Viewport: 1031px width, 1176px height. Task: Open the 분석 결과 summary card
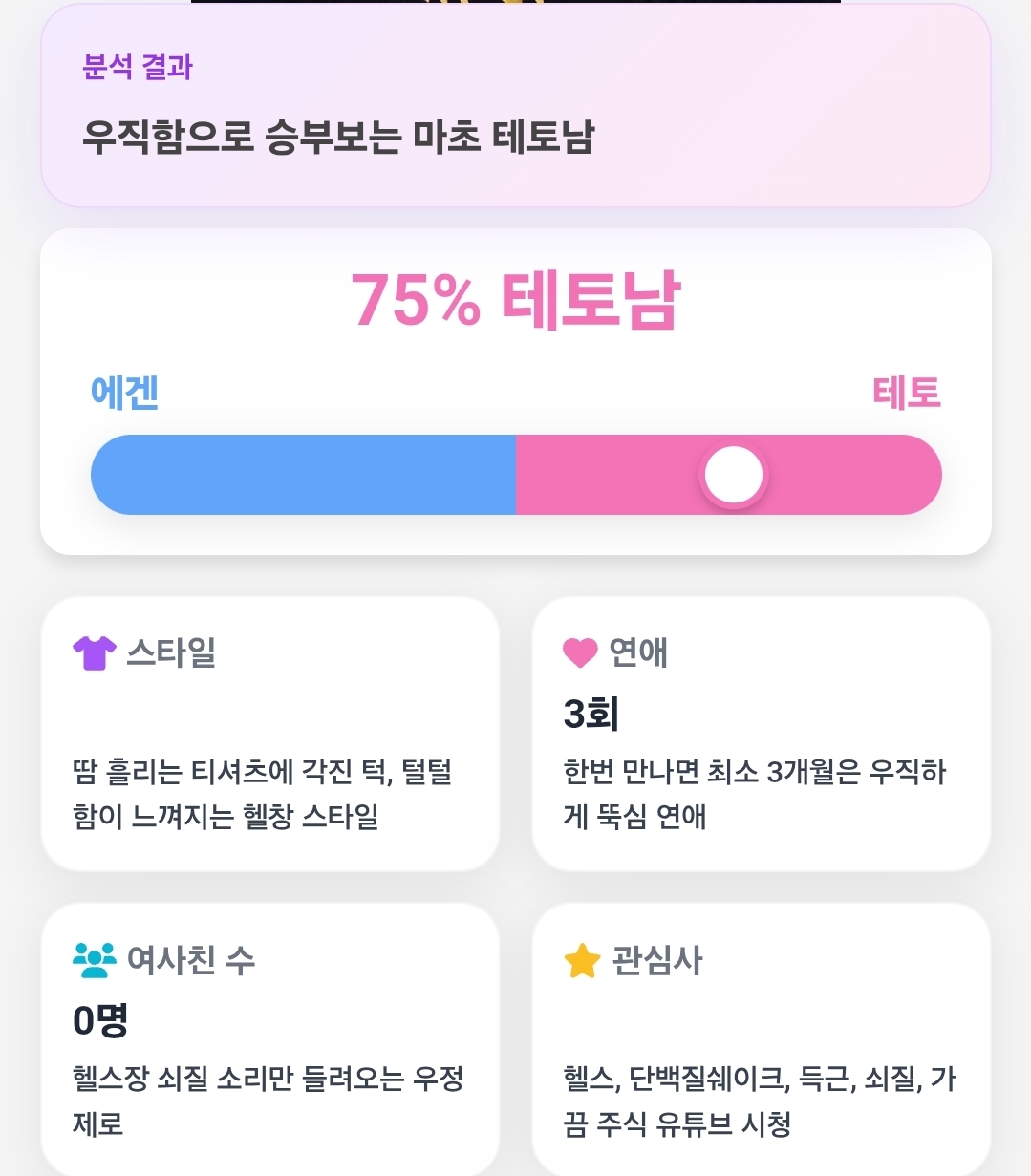click(516, 105)
